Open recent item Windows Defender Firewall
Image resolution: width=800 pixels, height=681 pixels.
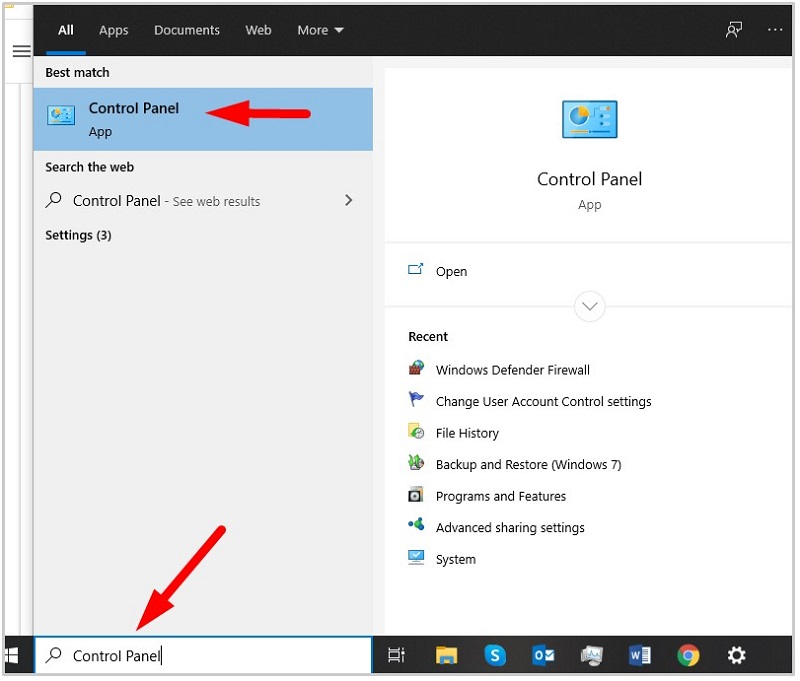[512, 370]
